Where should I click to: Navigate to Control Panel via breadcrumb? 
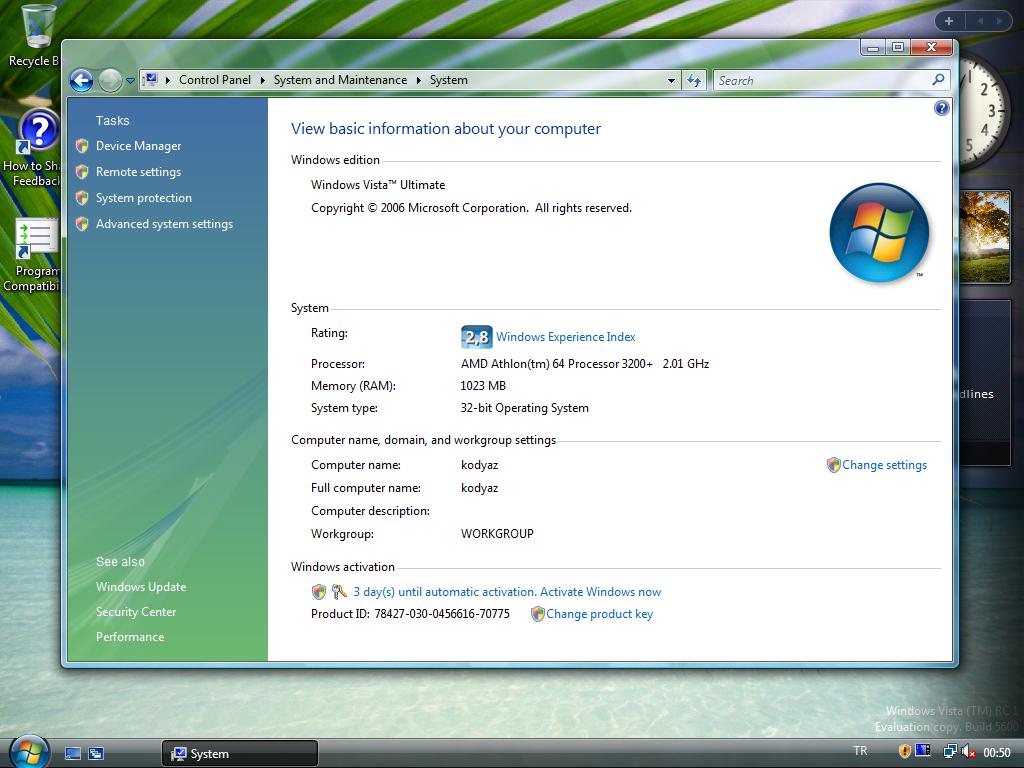[215, 80]
